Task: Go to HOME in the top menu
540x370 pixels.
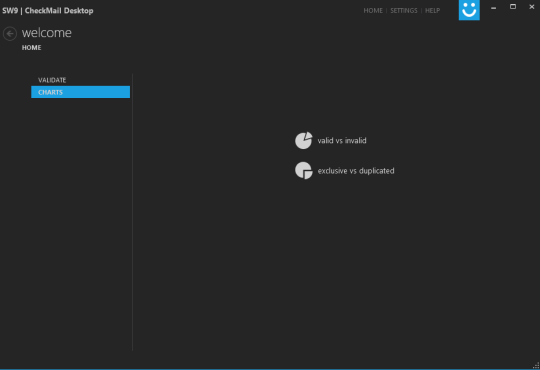Action: [373, 11]
